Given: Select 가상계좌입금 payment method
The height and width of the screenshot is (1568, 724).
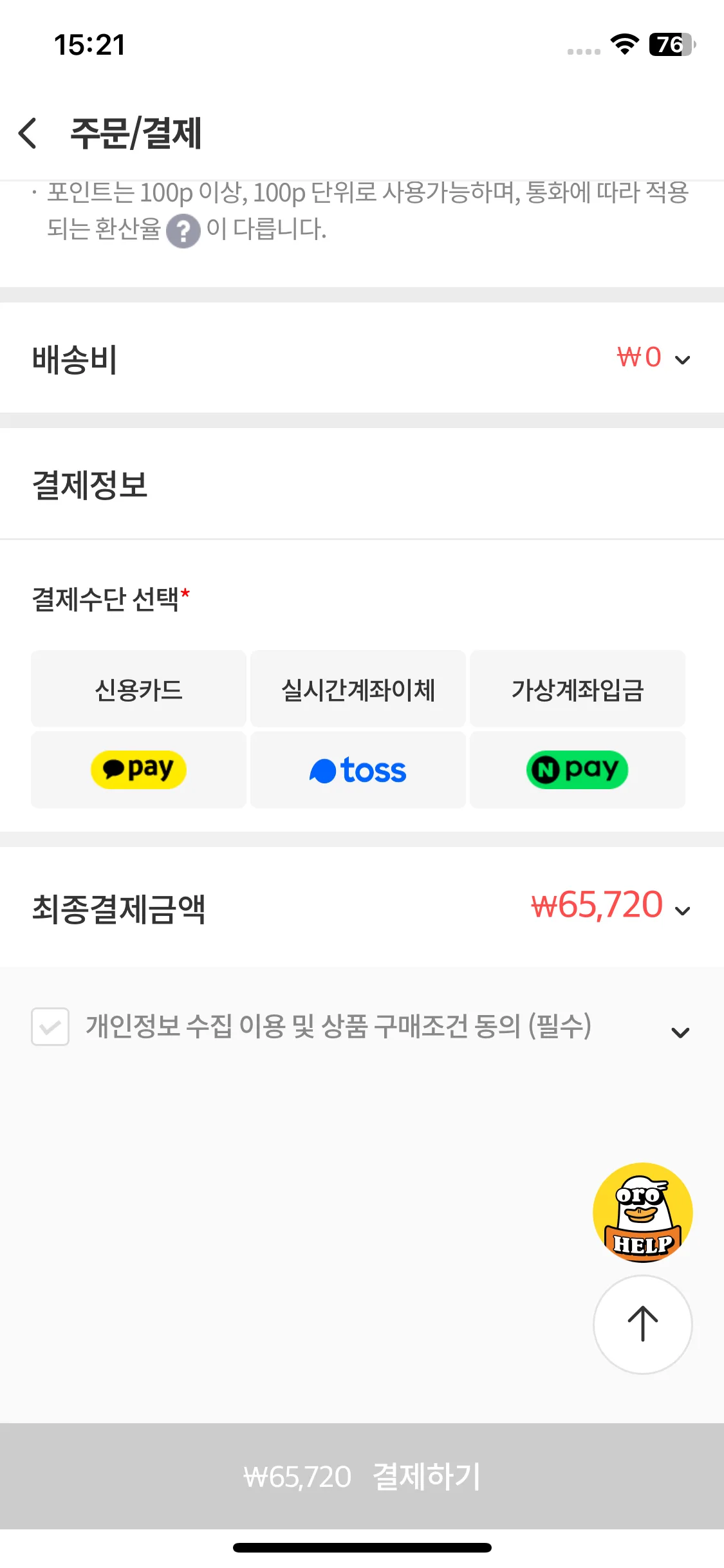Looking at the screenshot, I should click(577, 689).
